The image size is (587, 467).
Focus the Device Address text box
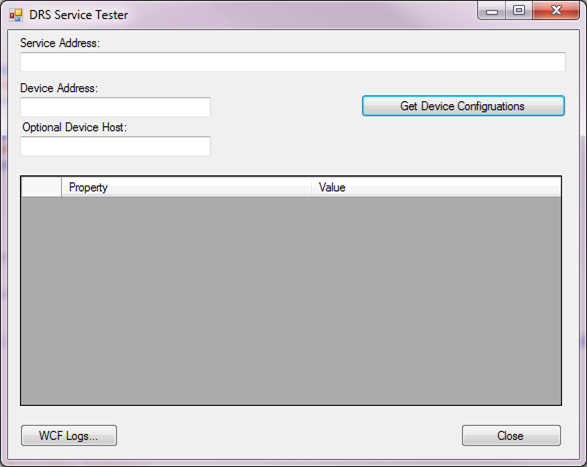pos(115,107)
